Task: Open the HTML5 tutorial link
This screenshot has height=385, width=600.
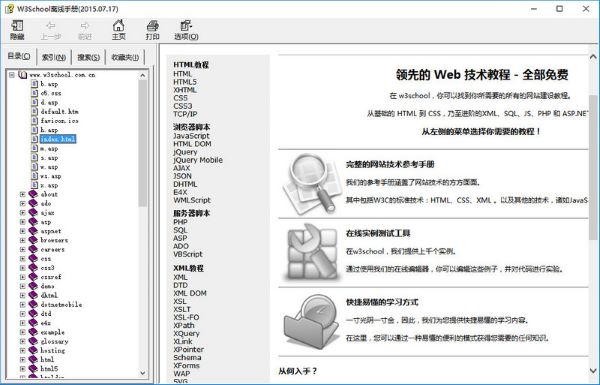Action: (185, 82)
